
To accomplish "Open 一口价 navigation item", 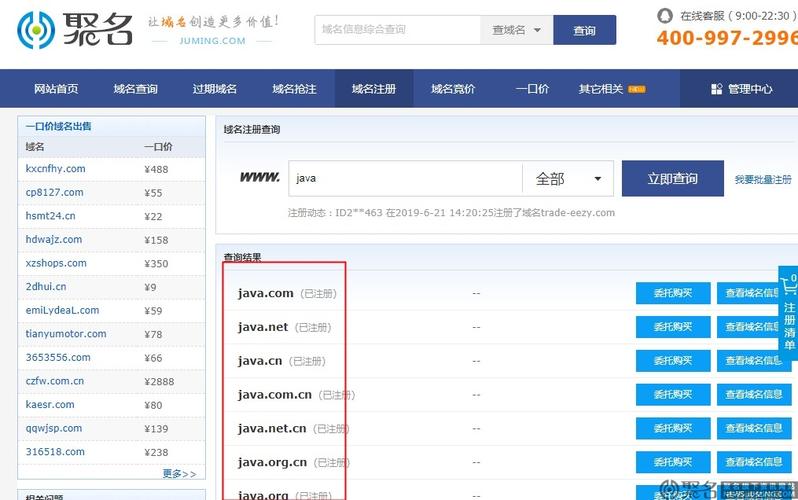I will point(532,89).
